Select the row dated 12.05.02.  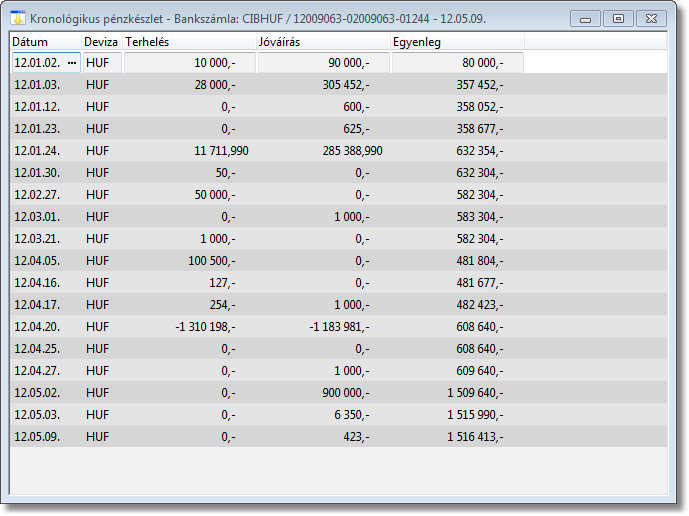pyautogui.click(x=338, y=392)
